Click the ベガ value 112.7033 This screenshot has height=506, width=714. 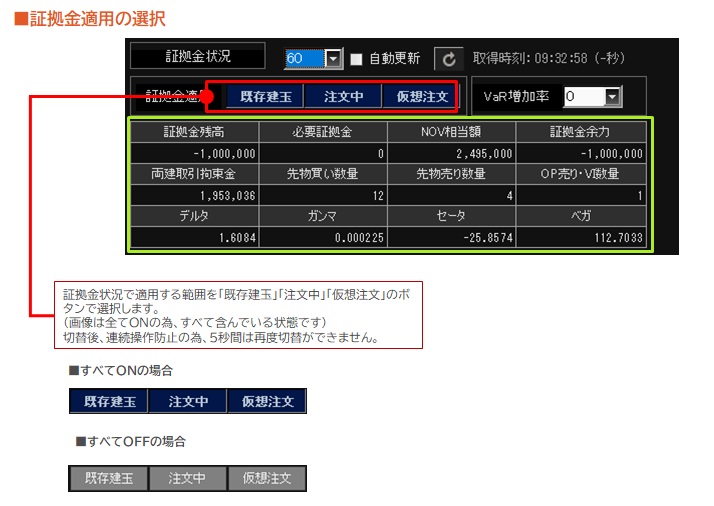(581, 237)
